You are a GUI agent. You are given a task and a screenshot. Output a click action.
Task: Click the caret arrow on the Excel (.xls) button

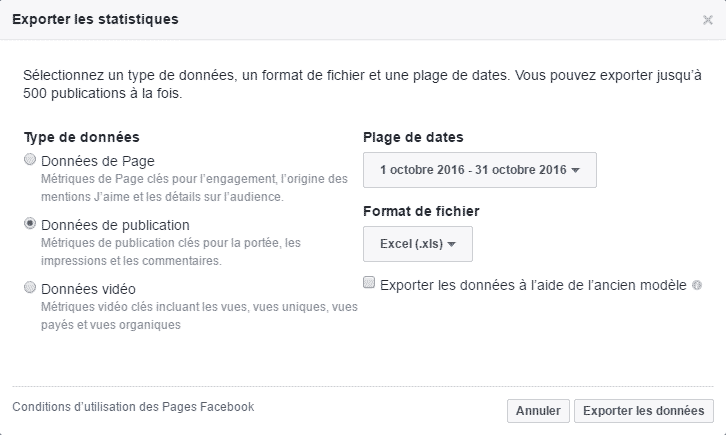pyautogui.click(x=452, y=244)
